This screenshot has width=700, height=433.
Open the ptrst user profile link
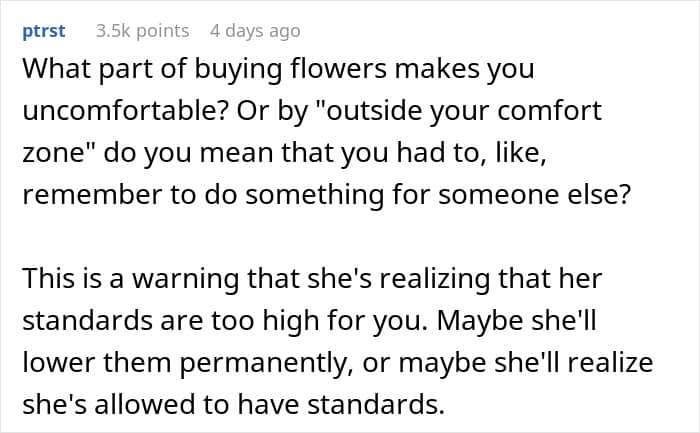click(x=44, y=31)
